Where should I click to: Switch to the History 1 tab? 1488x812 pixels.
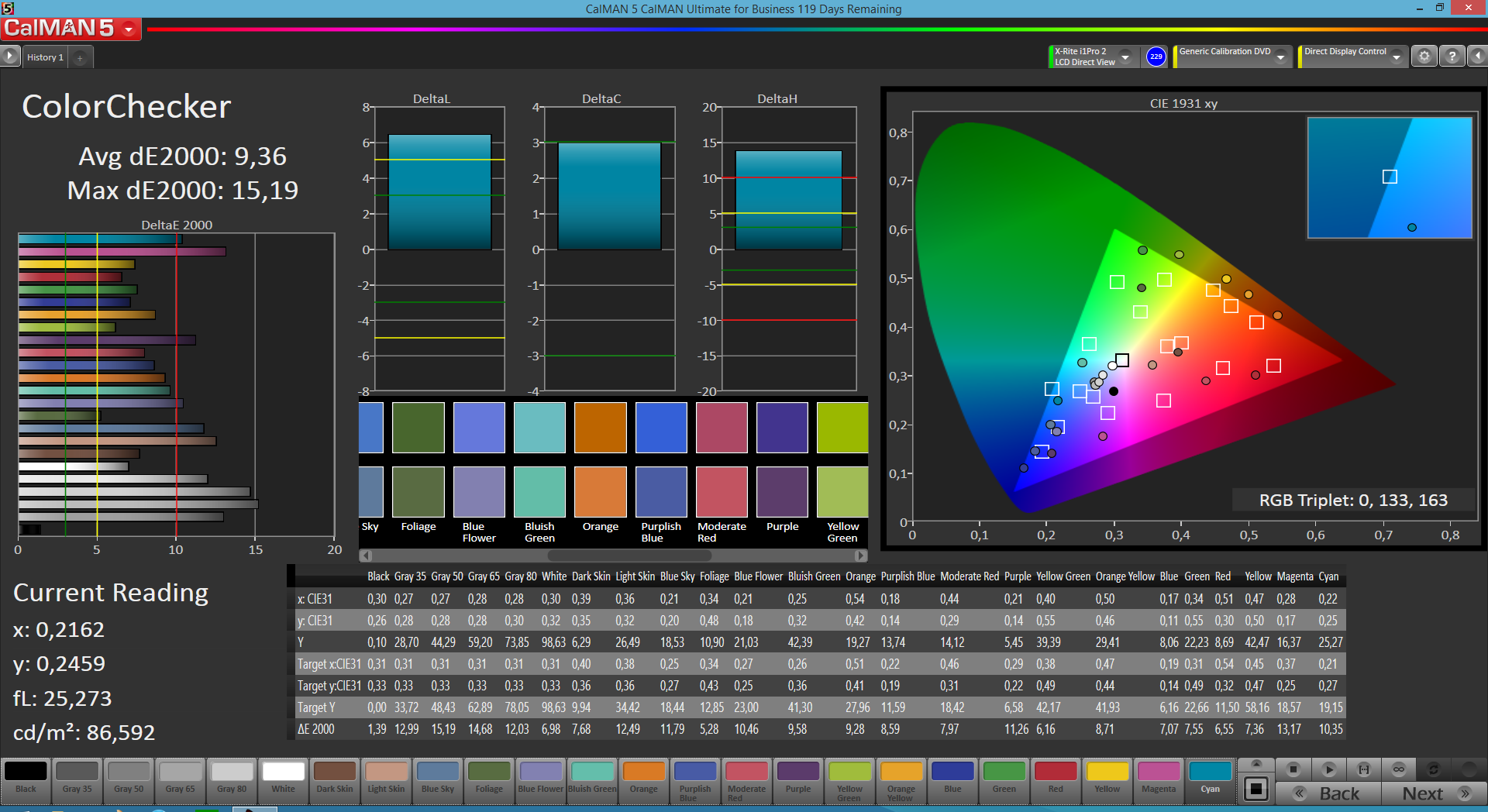coord(45,57)
